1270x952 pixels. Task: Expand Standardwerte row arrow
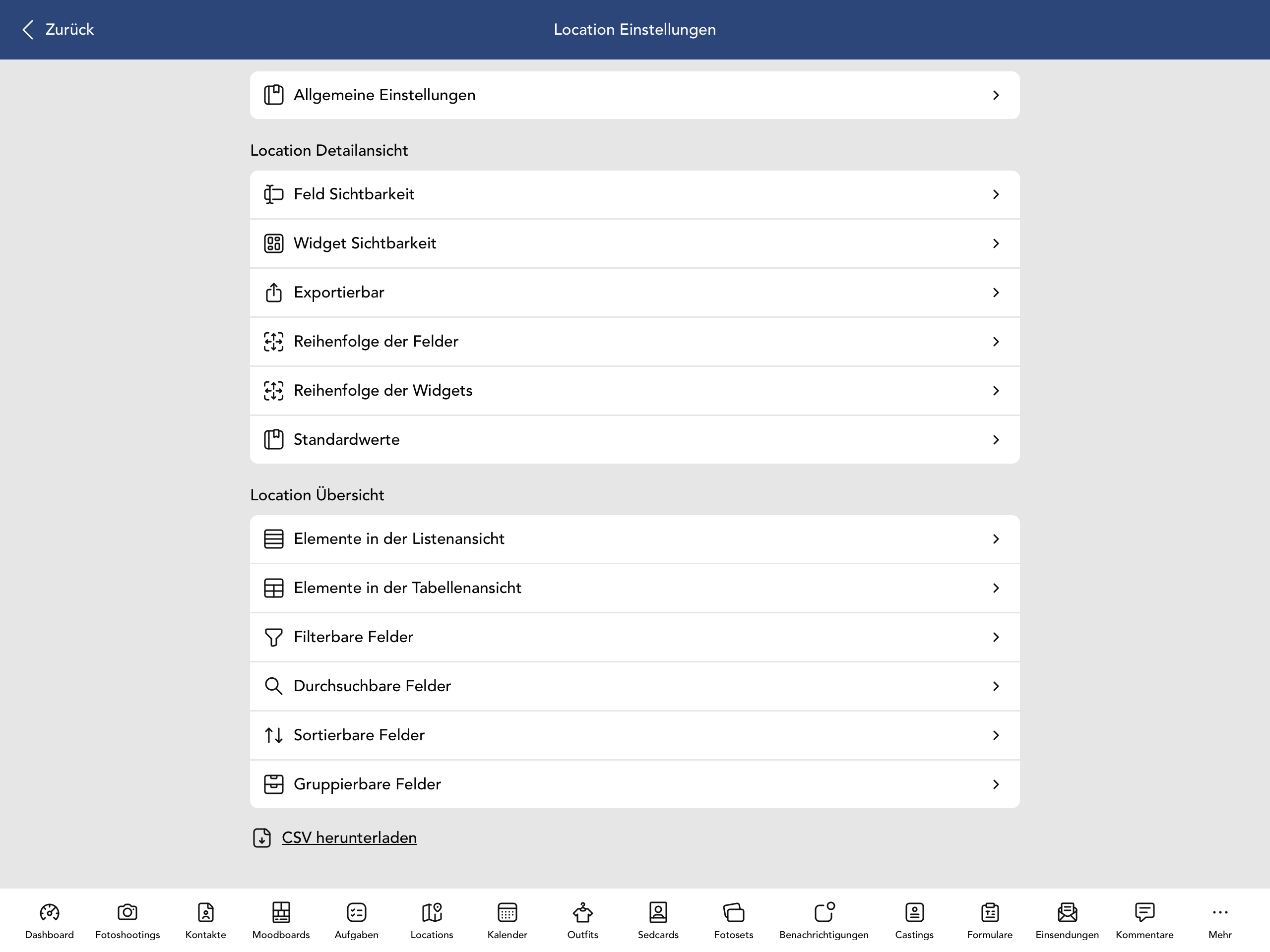[996, 440]
